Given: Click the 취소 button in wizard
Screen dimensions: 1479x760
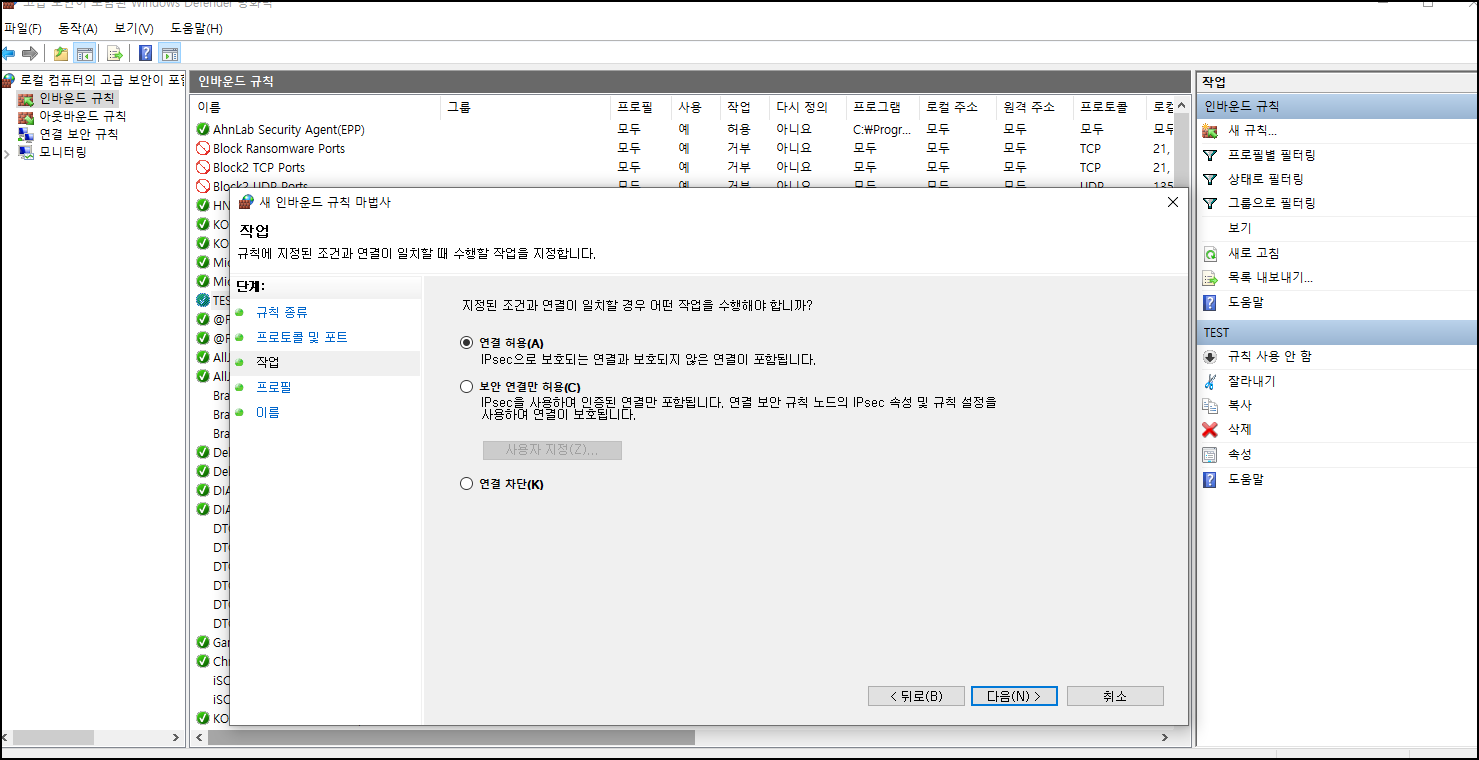Looking at the screenshot, I should tap(1115, 696).
